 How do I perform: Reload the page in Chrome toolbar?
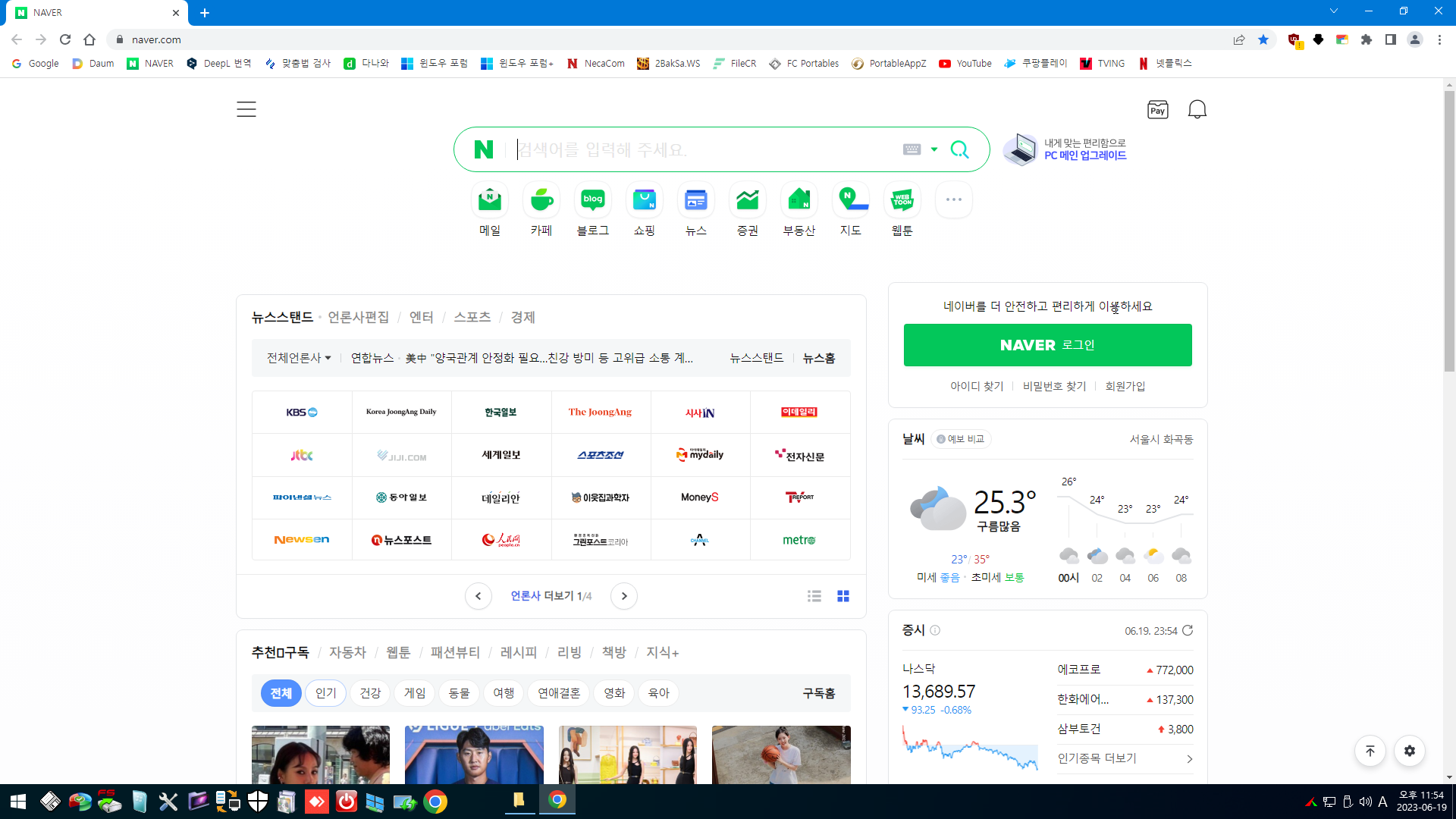click(x=65, y=39)
